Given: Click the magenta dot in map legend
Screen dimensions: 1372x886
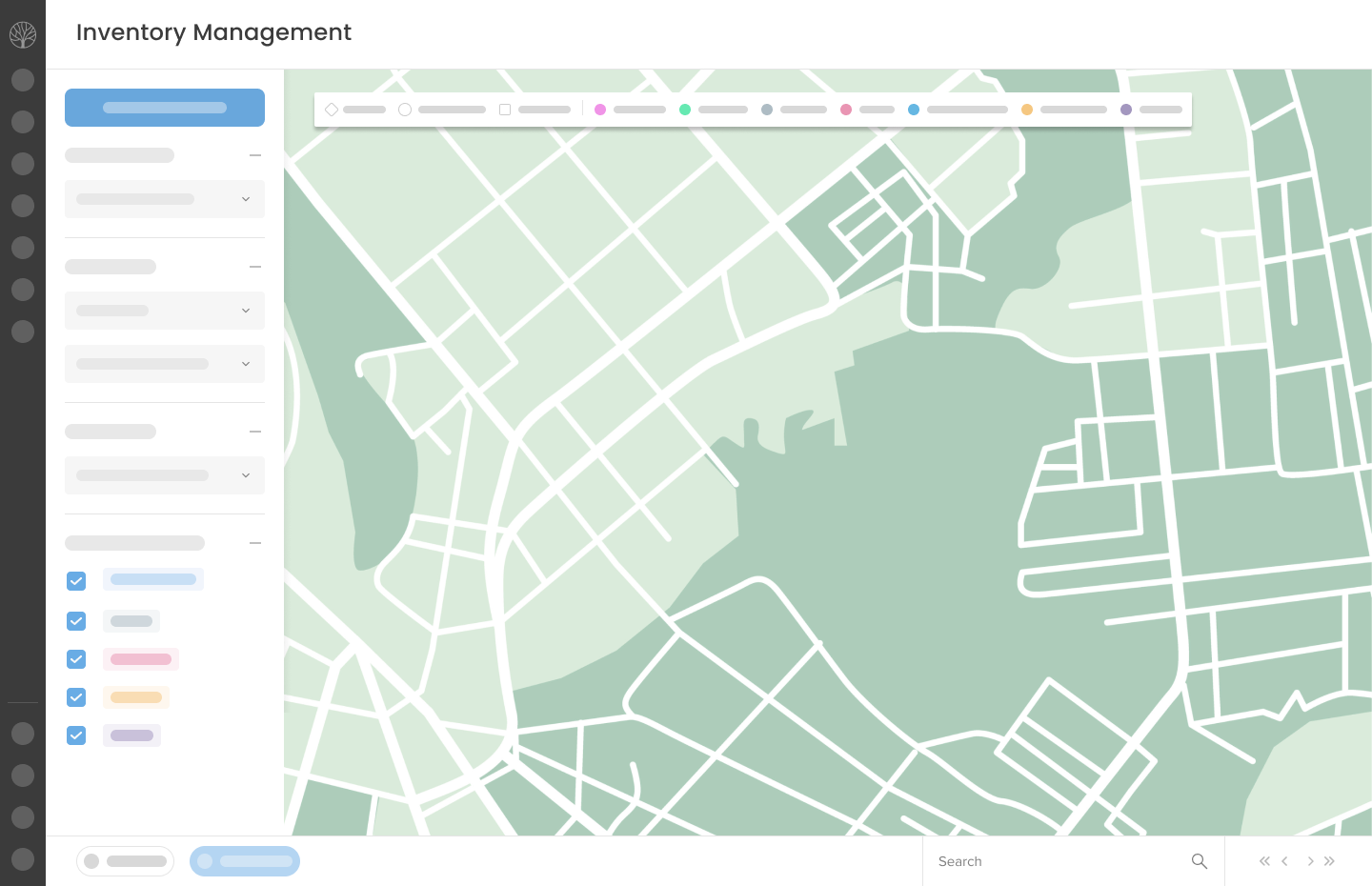Looking at the screenshot, I should [600, 110].
